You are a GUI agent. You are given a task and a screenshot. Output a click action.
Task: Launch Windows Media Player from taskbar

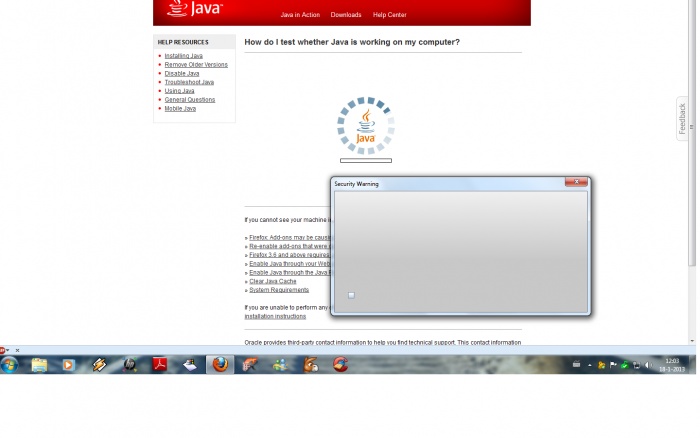click(x=68, y=365)
